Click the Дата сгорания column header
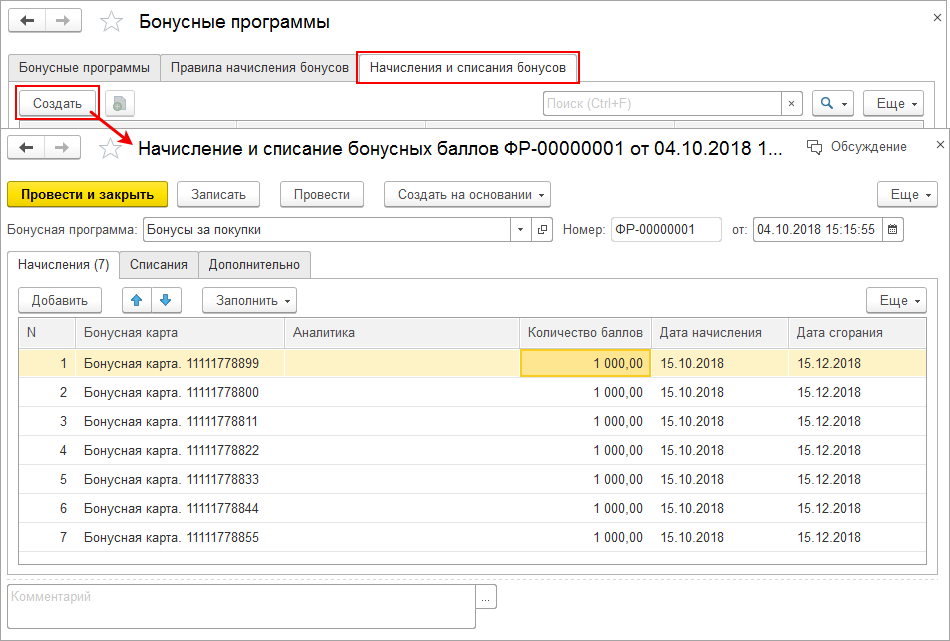Image resolution: width=950 pixels, height=641 pixels. 857,333
